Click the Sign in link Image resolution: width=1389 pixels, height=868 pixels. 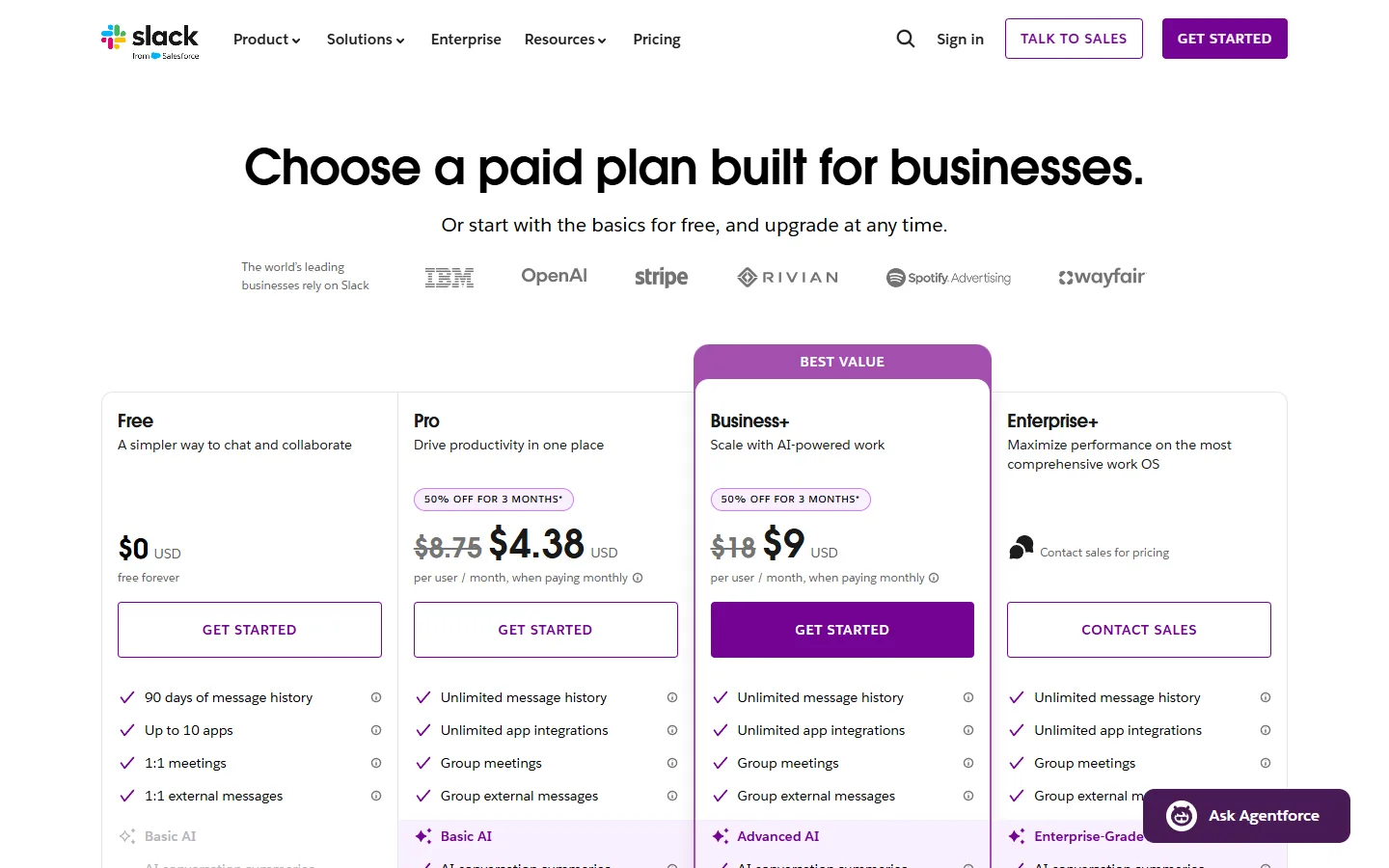click(x=960, y=40)
